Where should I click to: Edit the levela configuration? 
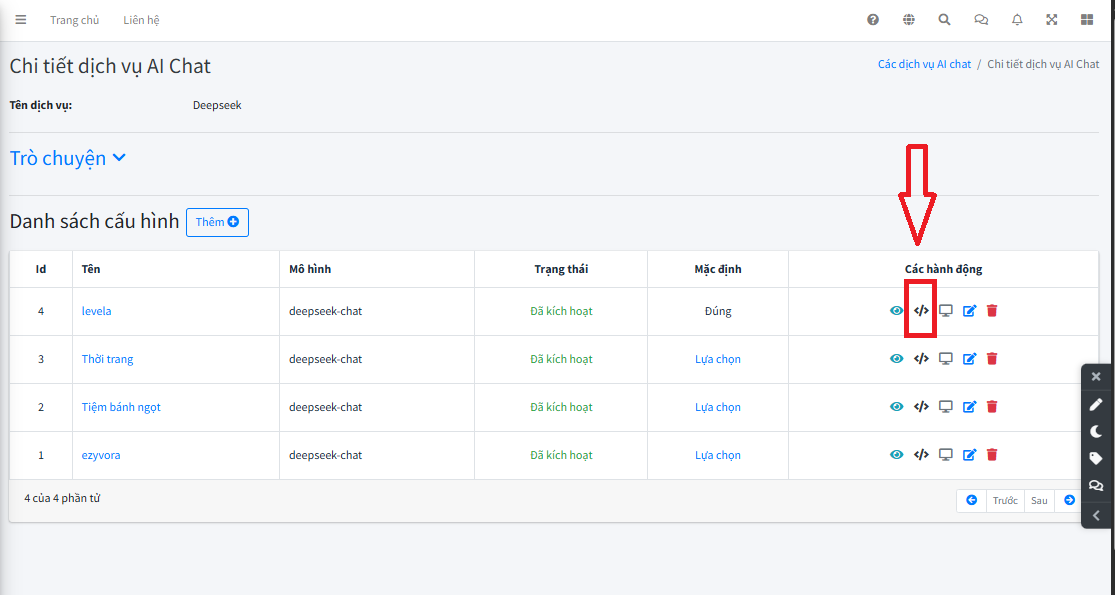[x=969, y=311]
